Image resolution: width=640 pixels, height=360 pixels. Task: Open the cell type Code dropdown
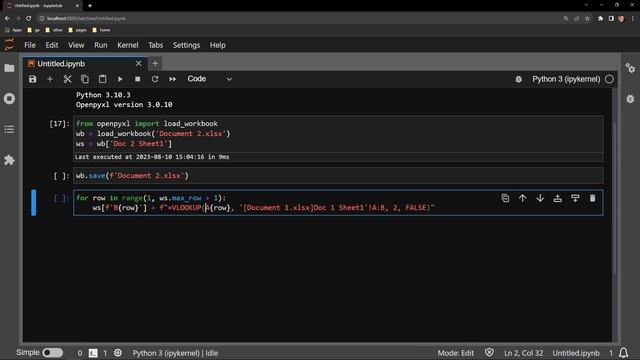pyautogui.click(x=209, y=79)
